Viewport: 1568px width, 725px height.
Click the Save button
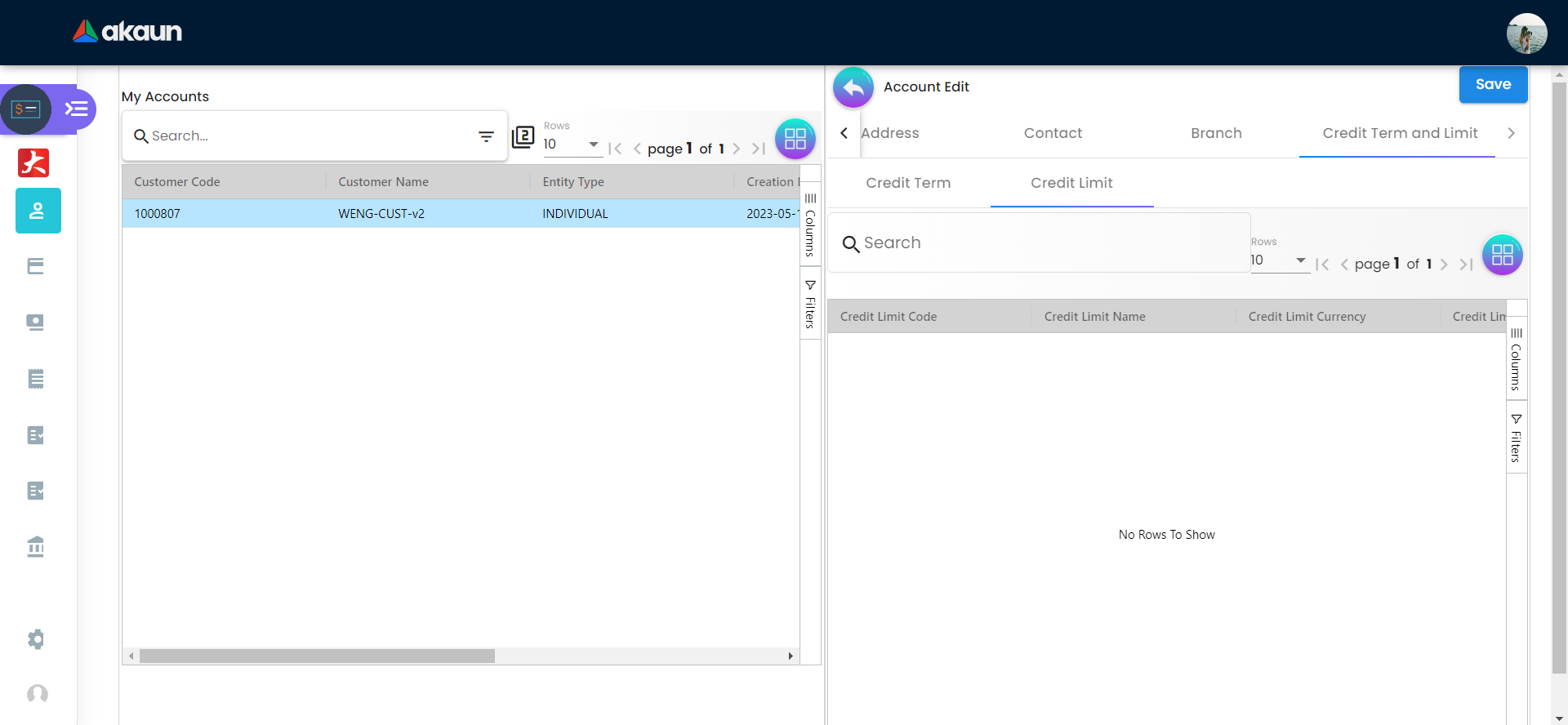click(1492, 84)
